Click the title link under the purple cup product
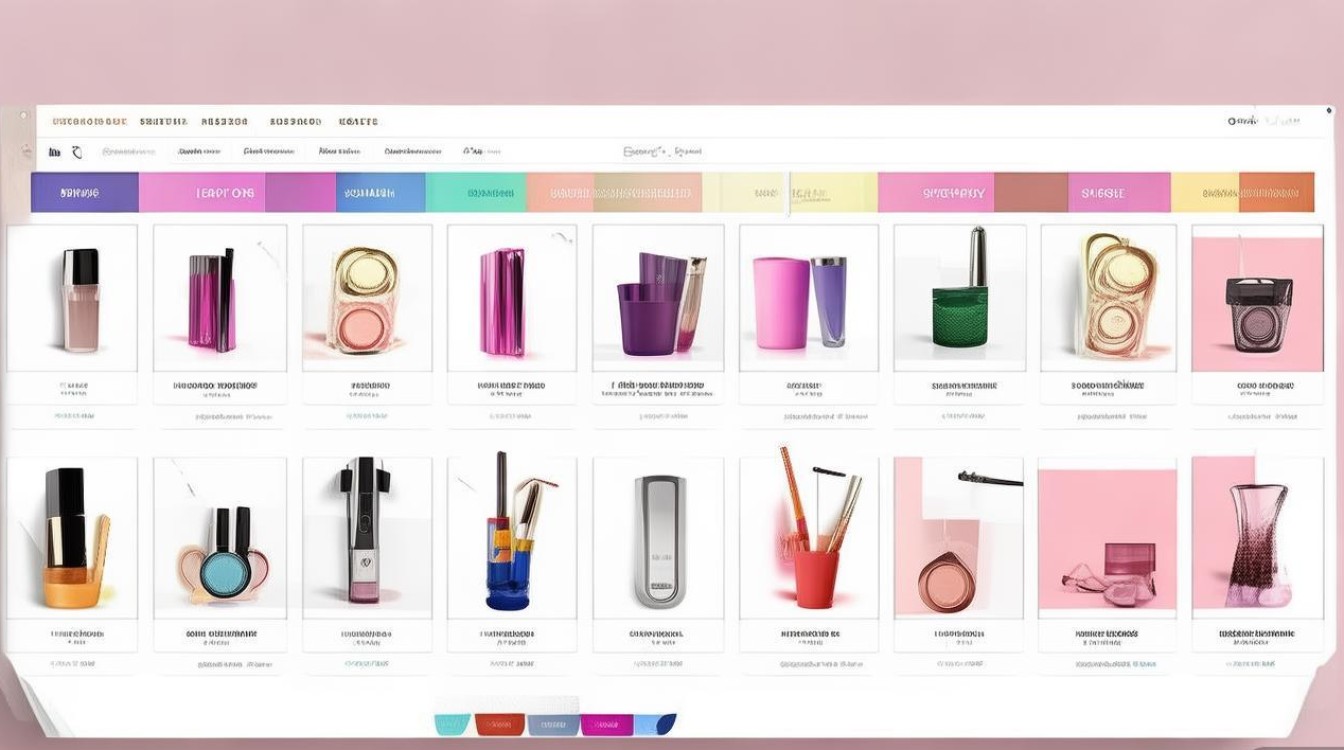Image resolution: width=1344 pixels, height=750 pixels. tap(657, 385)
